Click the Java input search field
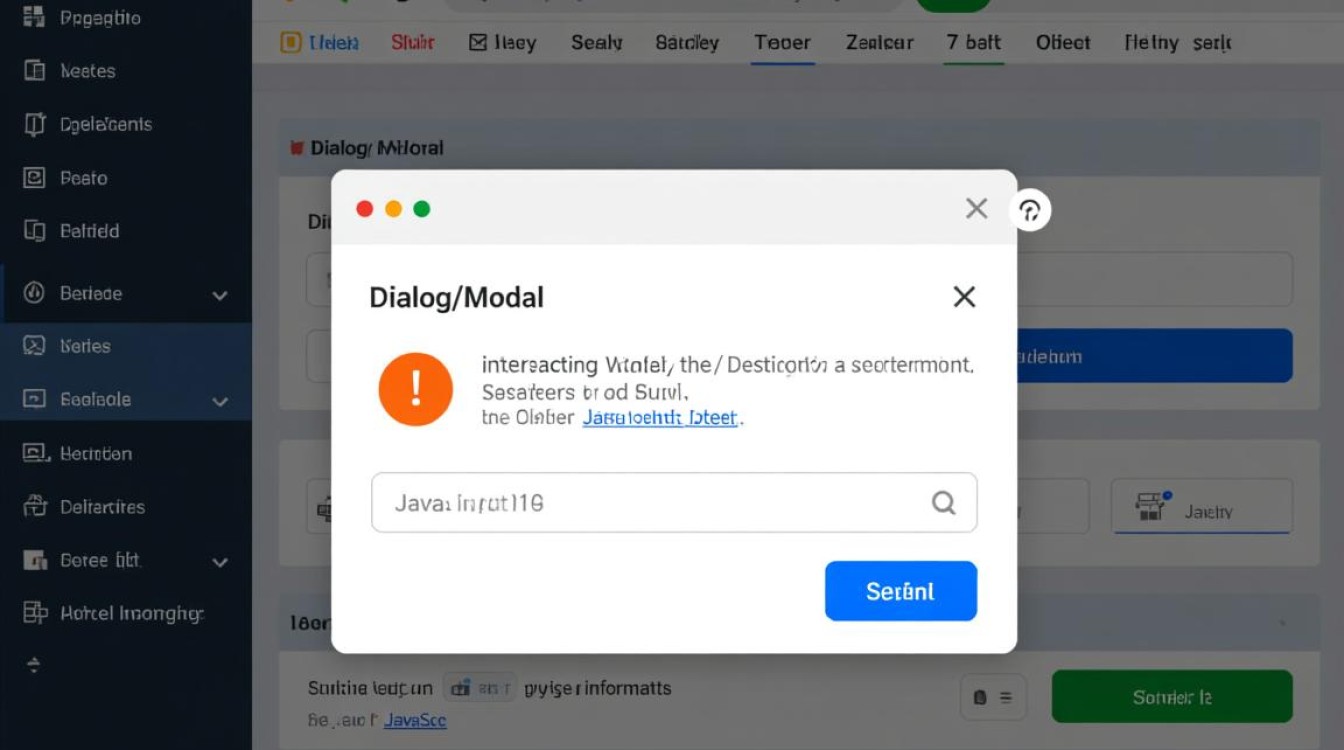 674,502
